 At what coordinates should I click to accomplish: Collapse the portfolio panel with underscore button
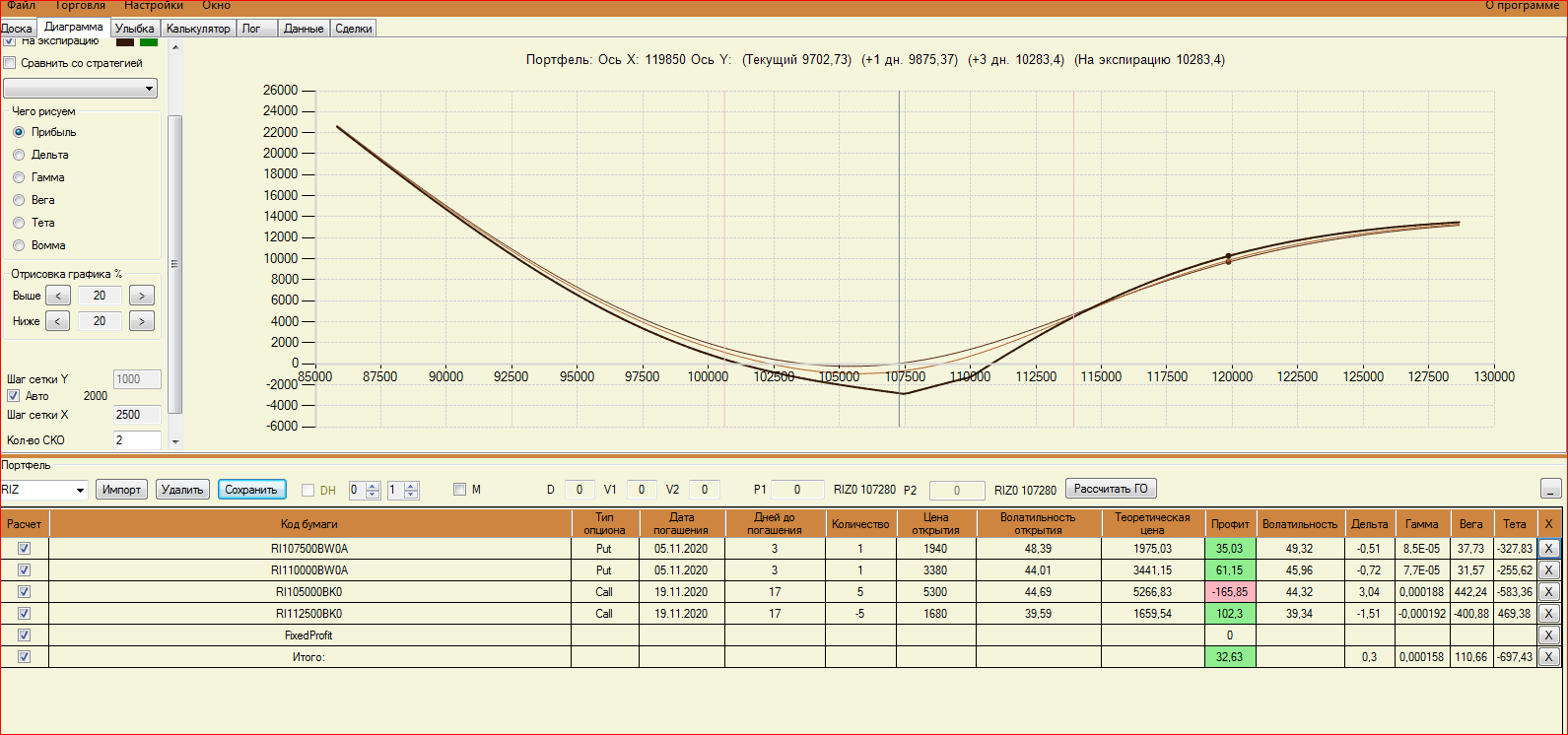(1550, 490)
